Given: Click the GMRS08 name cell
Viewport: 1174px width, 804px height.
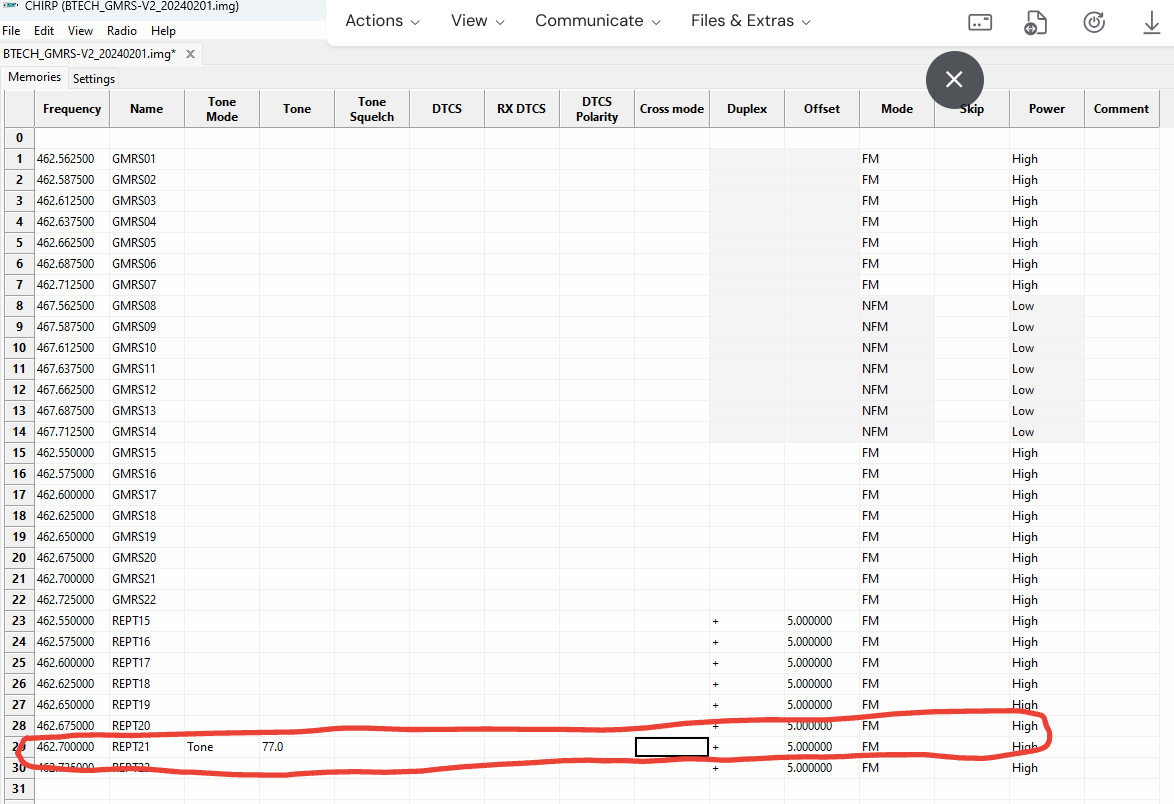Looking at the screenshot, I should point(146,306).
